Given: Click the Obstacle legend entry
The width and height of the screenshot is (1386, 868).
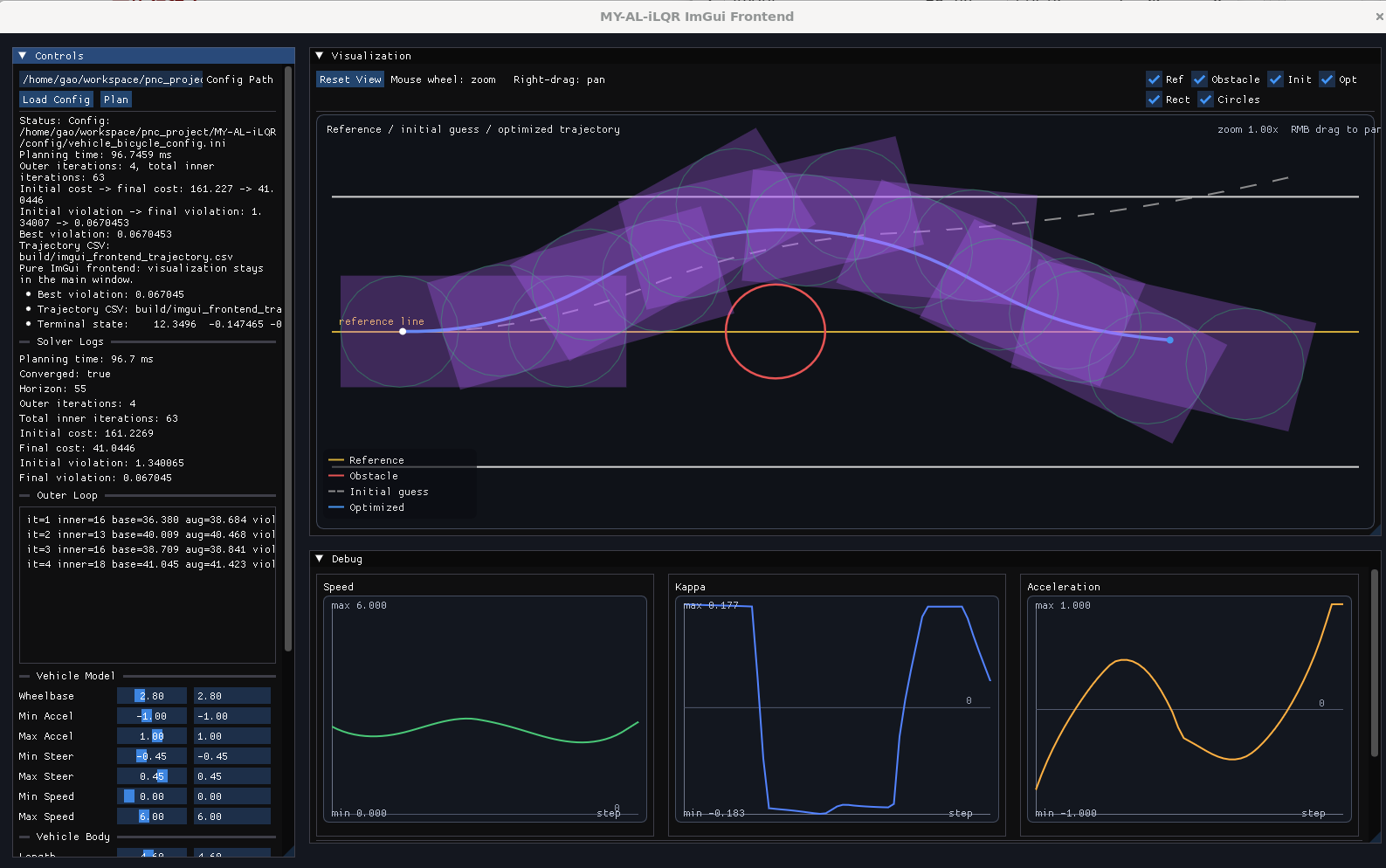Looking at the screenshot, I should click(x=363, y=476).
